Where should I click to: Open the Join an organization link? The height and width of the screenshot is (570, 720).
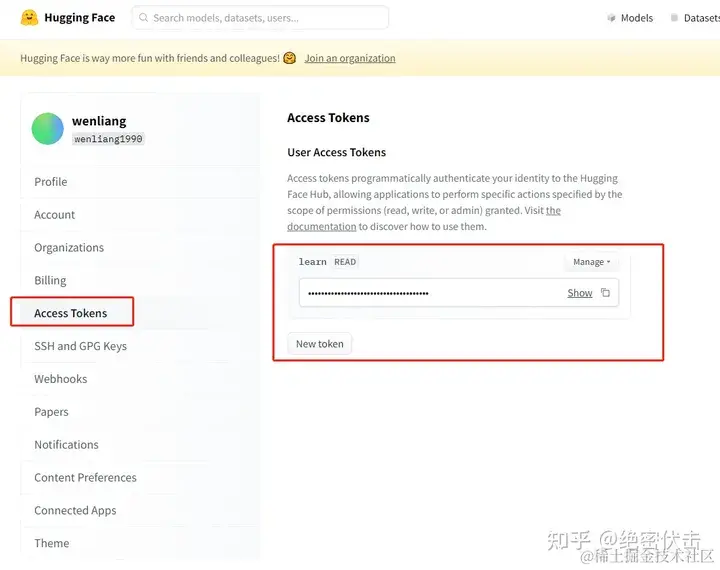pyautogui.click(x=349, y=58)
